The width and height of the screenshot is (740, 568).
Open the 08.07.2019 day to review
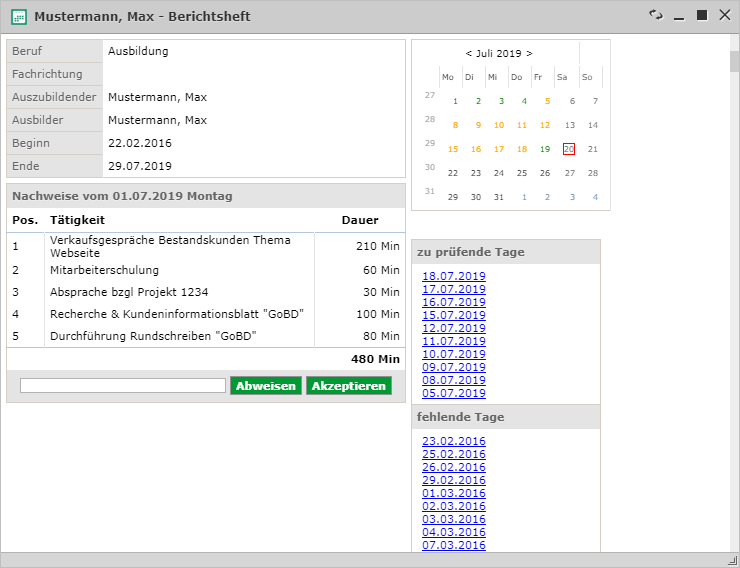pyautogui.click(x=454, y=380)
